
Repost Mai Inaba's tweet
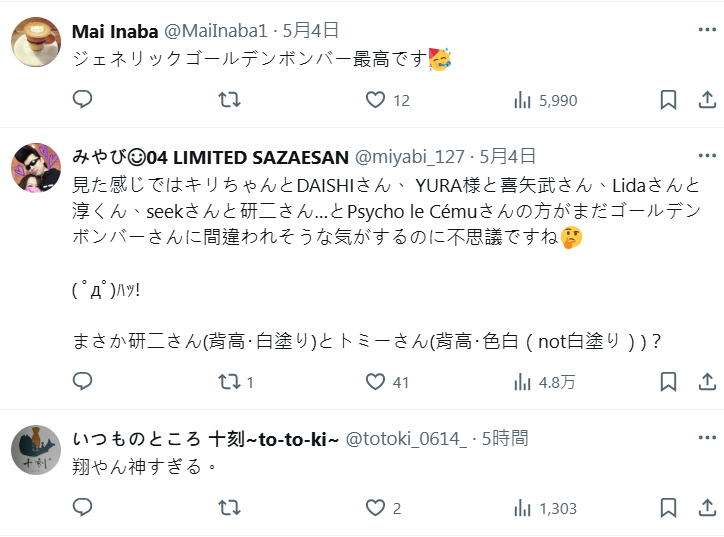229,100
